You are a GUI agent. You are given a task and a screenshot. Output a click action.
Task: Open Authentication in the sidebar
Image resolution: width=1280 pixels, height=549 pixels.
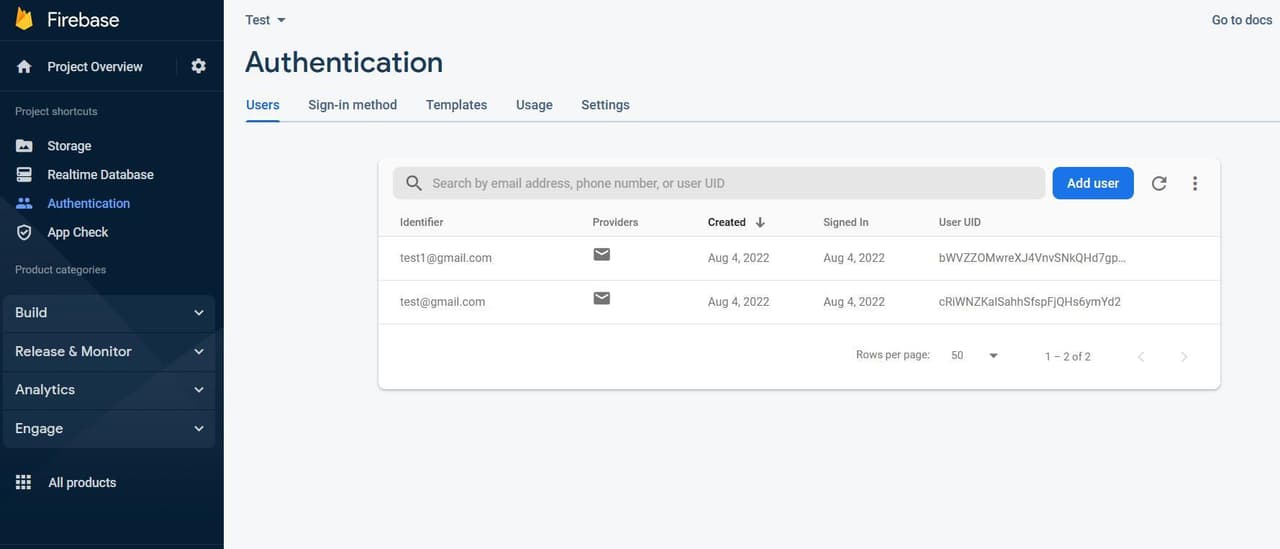(88, 203)
